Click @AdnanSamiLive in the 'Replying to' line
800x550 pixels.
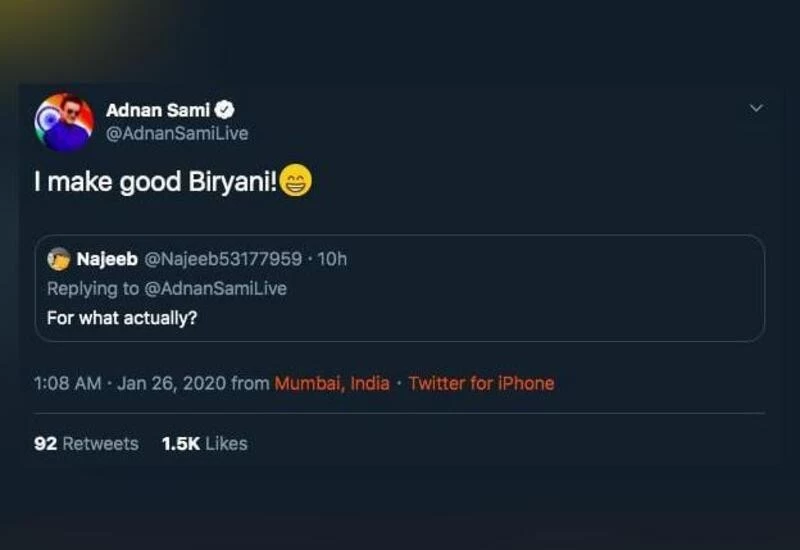point(218,288)
